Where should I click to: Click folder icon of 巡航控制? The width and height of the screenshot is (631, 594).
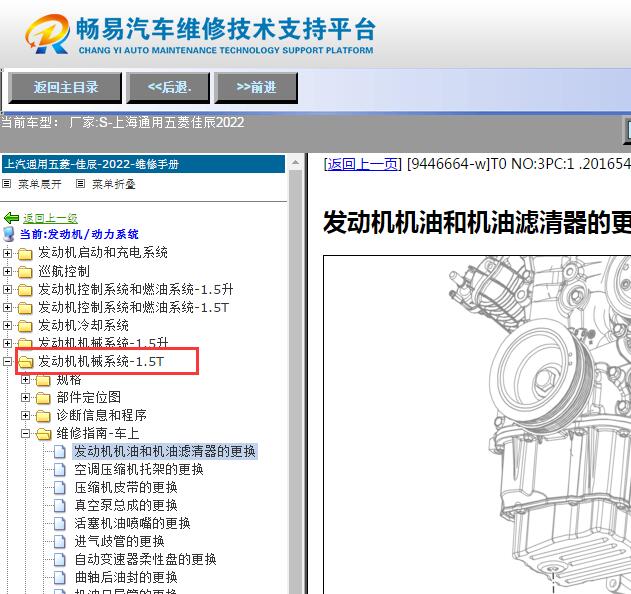pyautogui.click(x=25, y=272)
